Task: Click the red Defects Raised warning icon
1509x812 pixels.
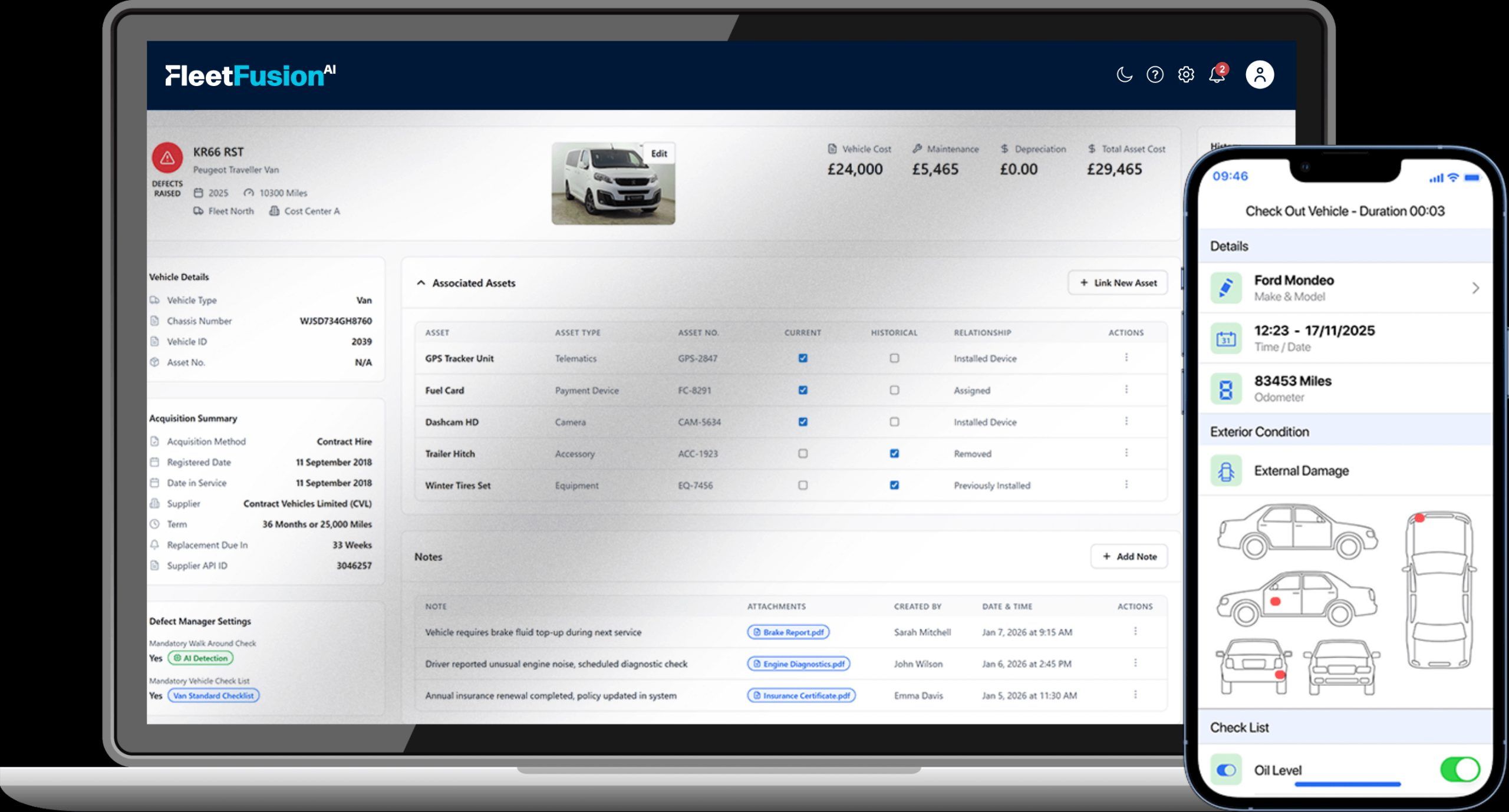Action: [x=167, y=158]
